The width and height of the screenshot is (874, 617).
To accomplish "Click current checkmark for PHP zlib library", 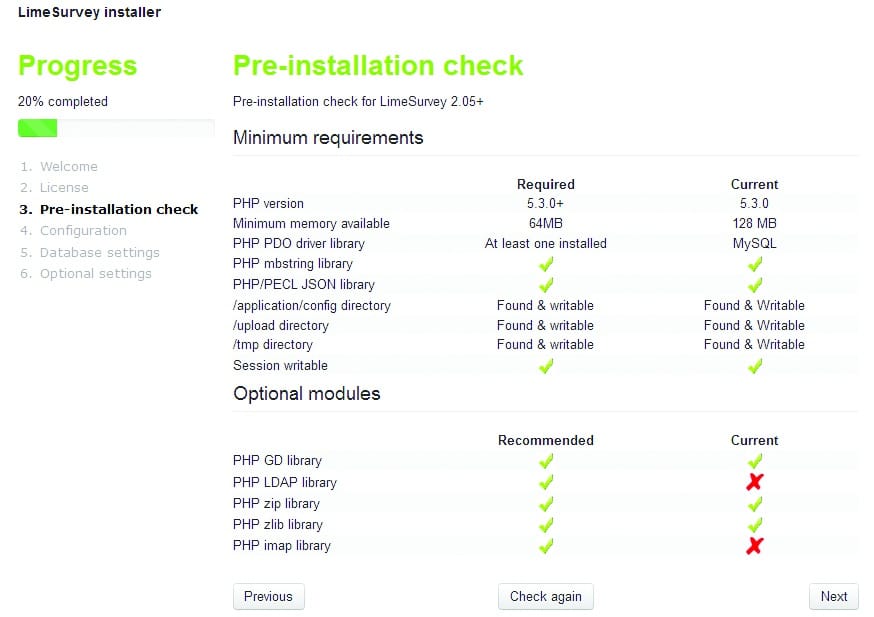I will click(755, 524).
